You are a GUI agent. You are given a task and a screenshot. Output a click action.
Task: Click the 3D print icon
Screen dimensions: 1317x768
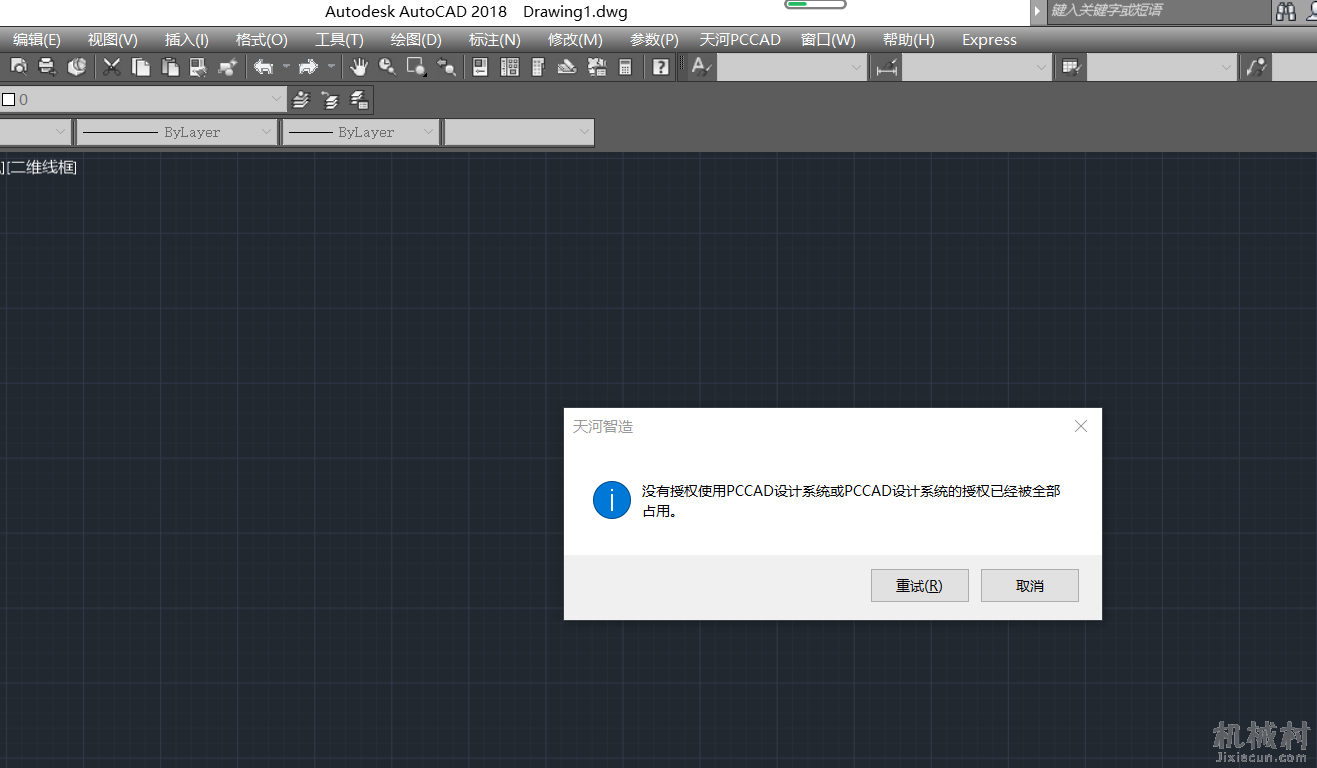[76, 67]
